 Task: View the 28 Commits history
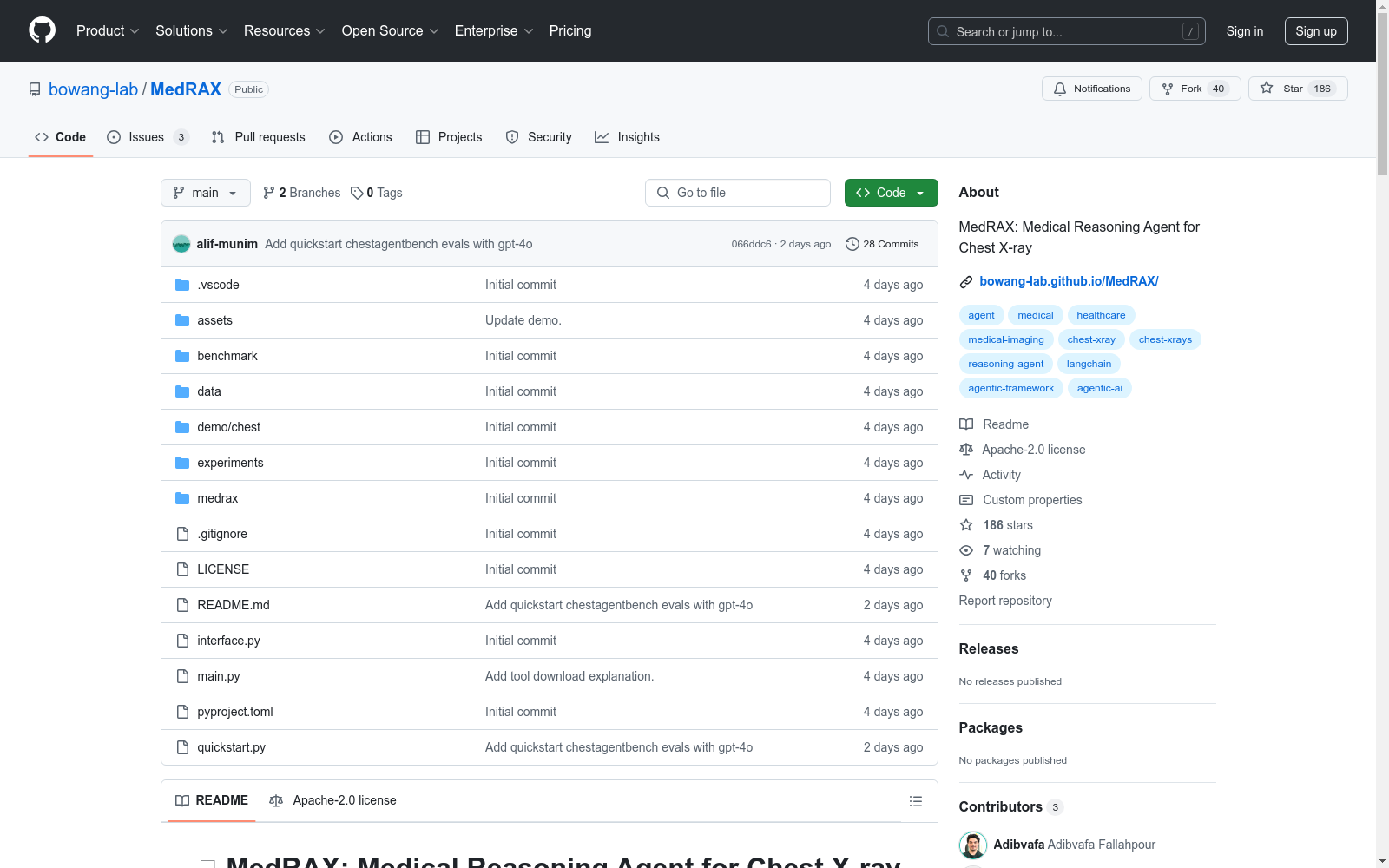[882, 244]
